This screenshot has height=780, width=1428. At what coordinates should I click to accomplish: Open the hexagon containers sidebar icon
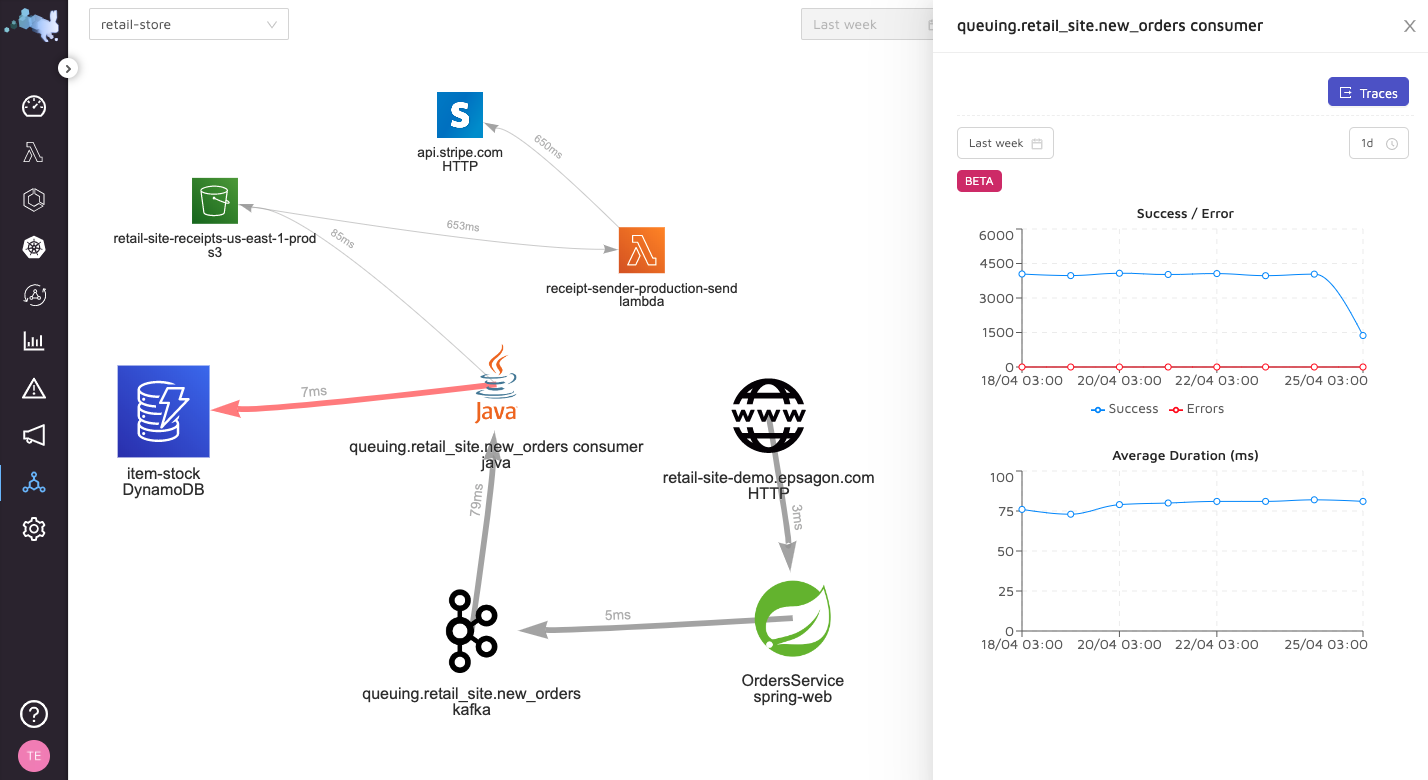[34, 200]
